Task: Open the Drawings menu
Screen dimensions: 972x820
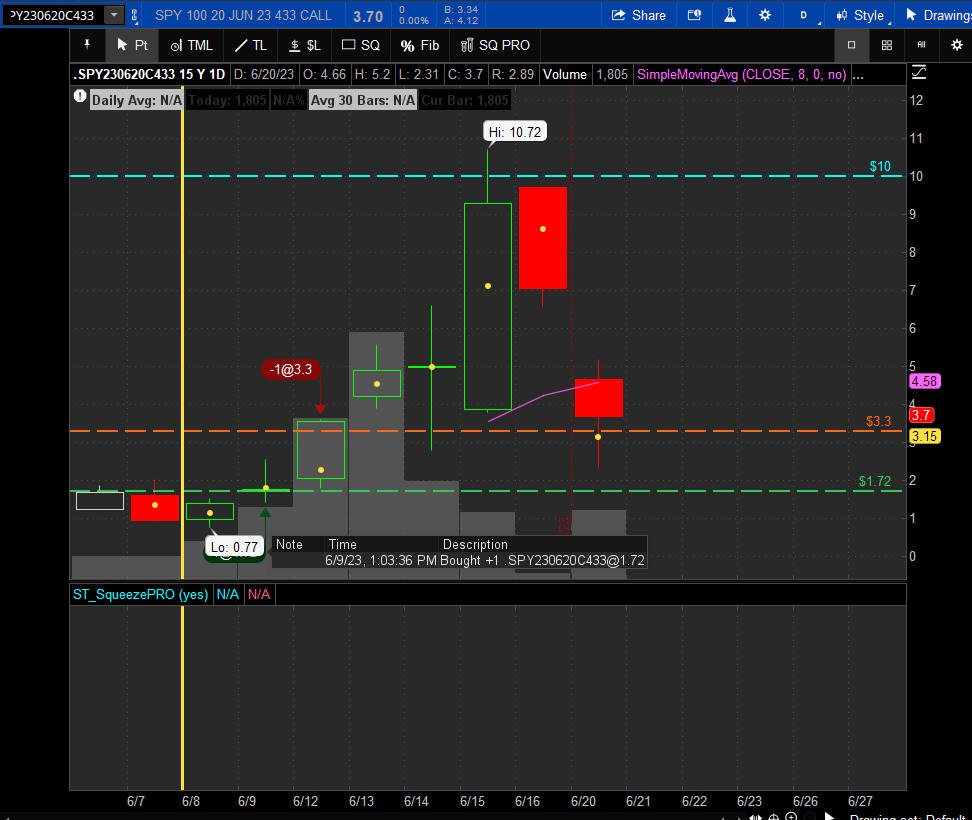Action: coord(937,15)
